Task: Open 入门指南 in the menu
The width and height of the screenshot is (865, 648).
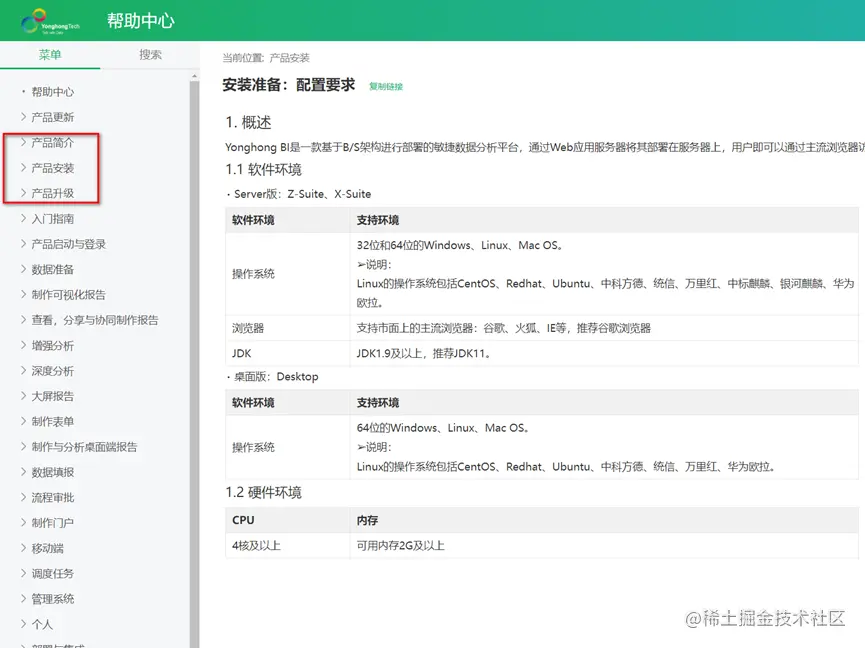Action: click(52, 218)
